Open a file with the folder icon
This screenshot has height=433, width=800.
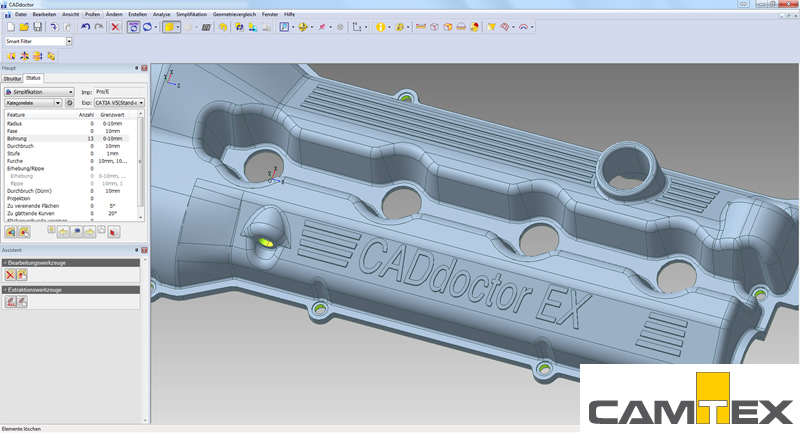click(x=22, y=27)
